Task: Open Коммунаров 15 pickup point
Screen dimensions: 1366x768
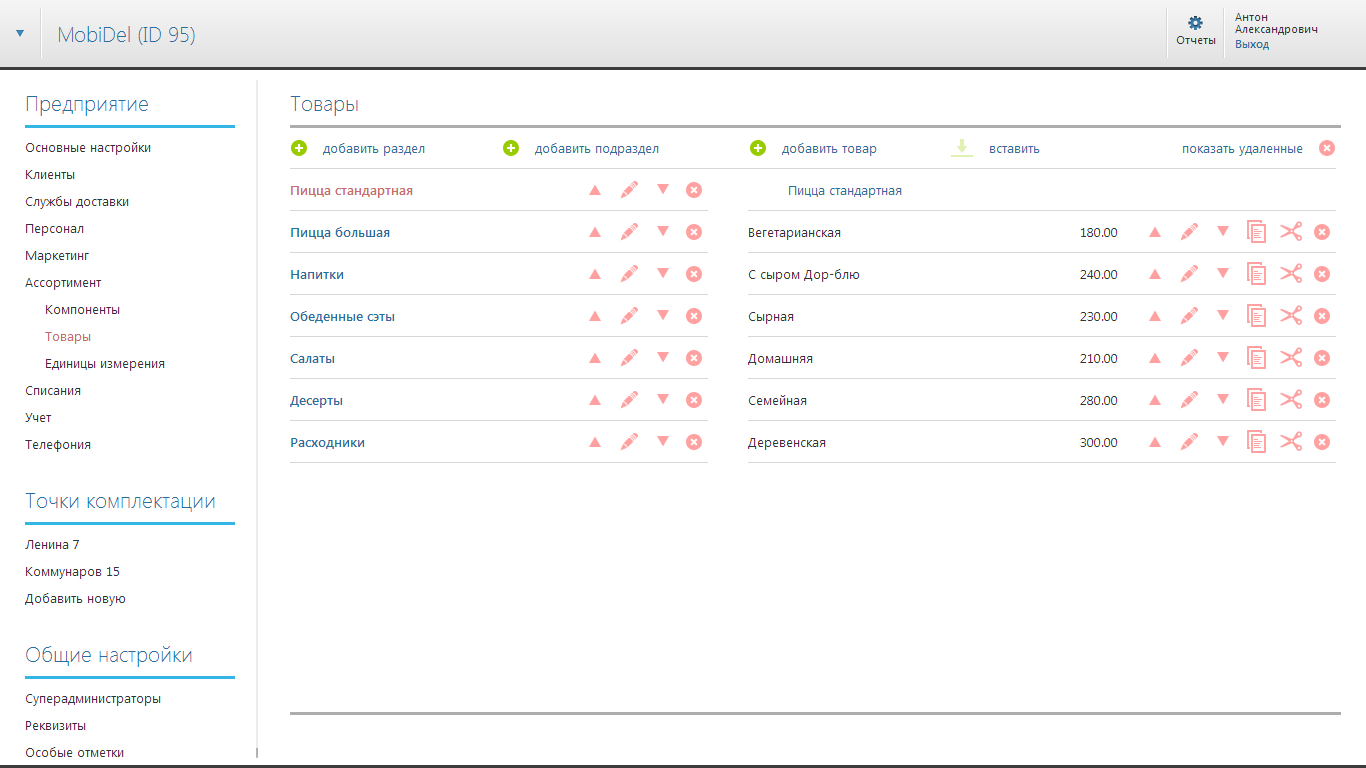Action: (72, 572)
